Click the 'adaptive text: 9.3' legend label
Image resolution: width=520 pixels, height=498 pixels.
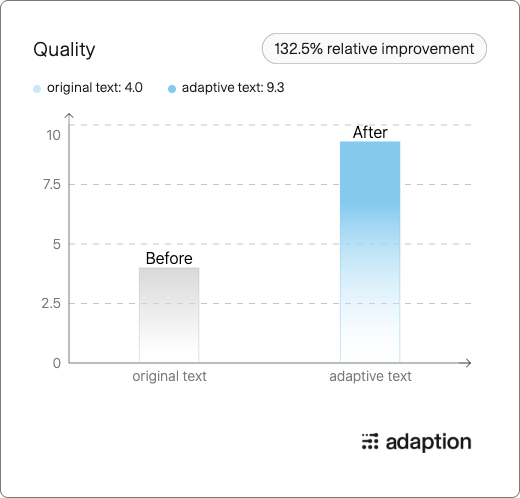pos(233,88)
